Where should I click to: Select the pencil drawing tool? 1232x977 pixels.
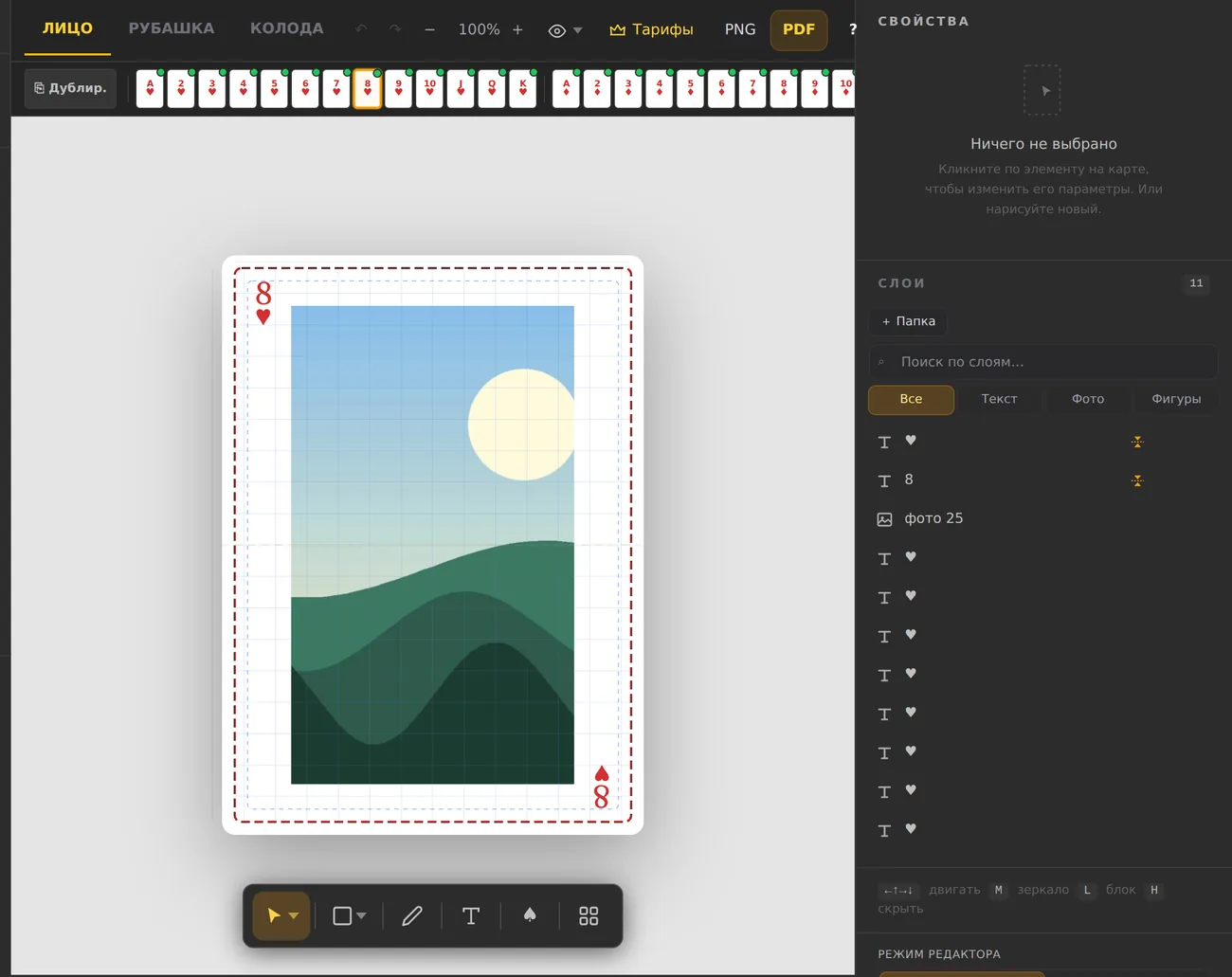point(411,915)
